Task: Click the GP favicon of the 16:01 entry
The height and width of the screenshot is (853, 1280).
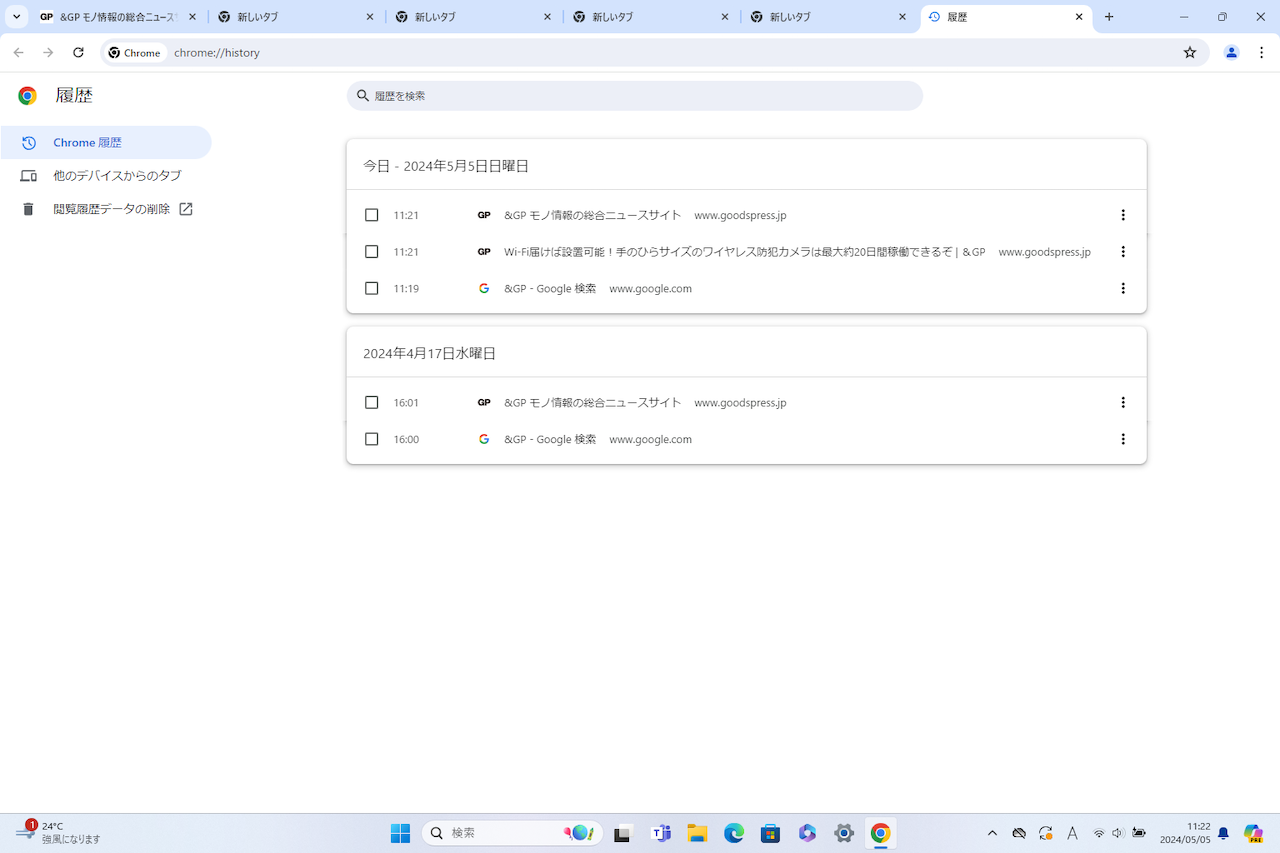Action: (x=484, y=403)
